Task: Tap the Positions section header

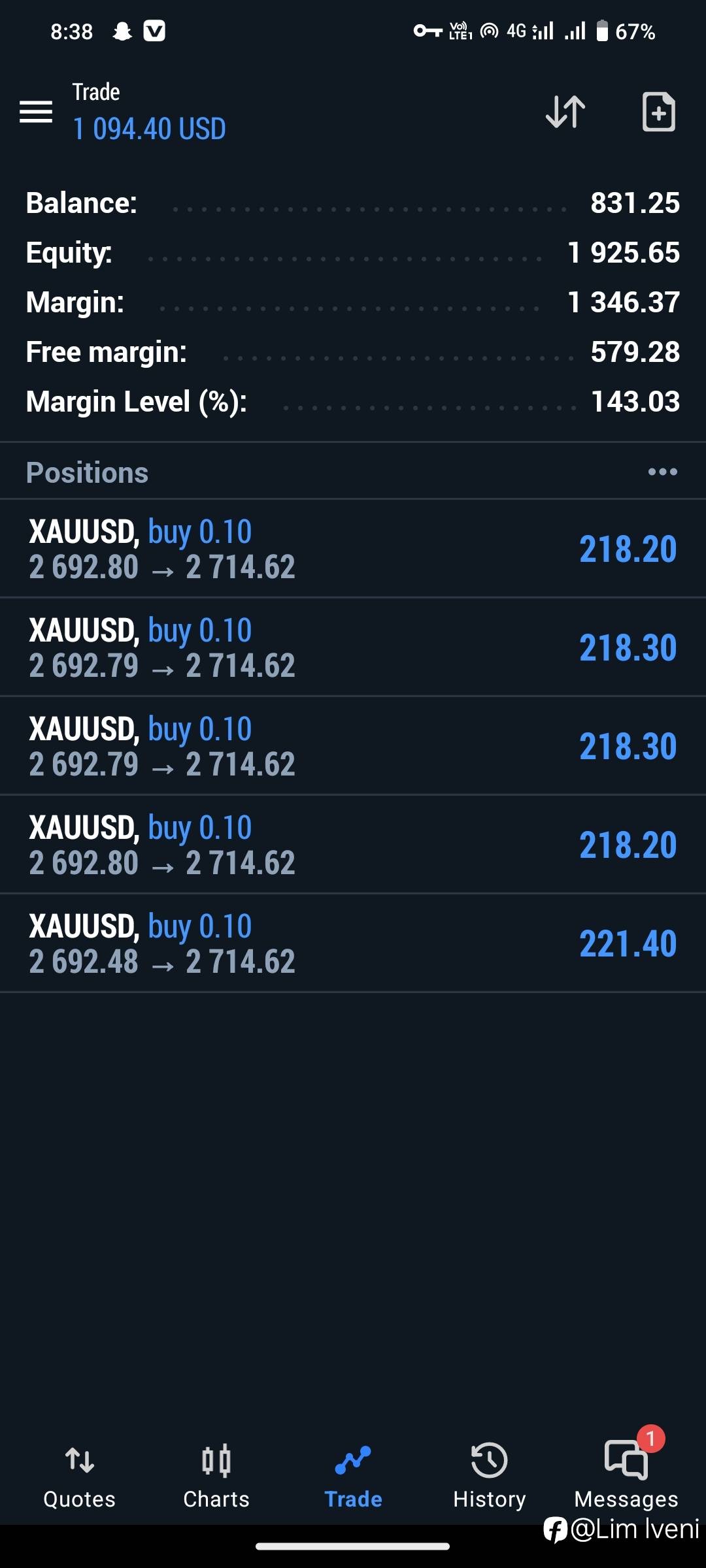Action: point(88,472)
